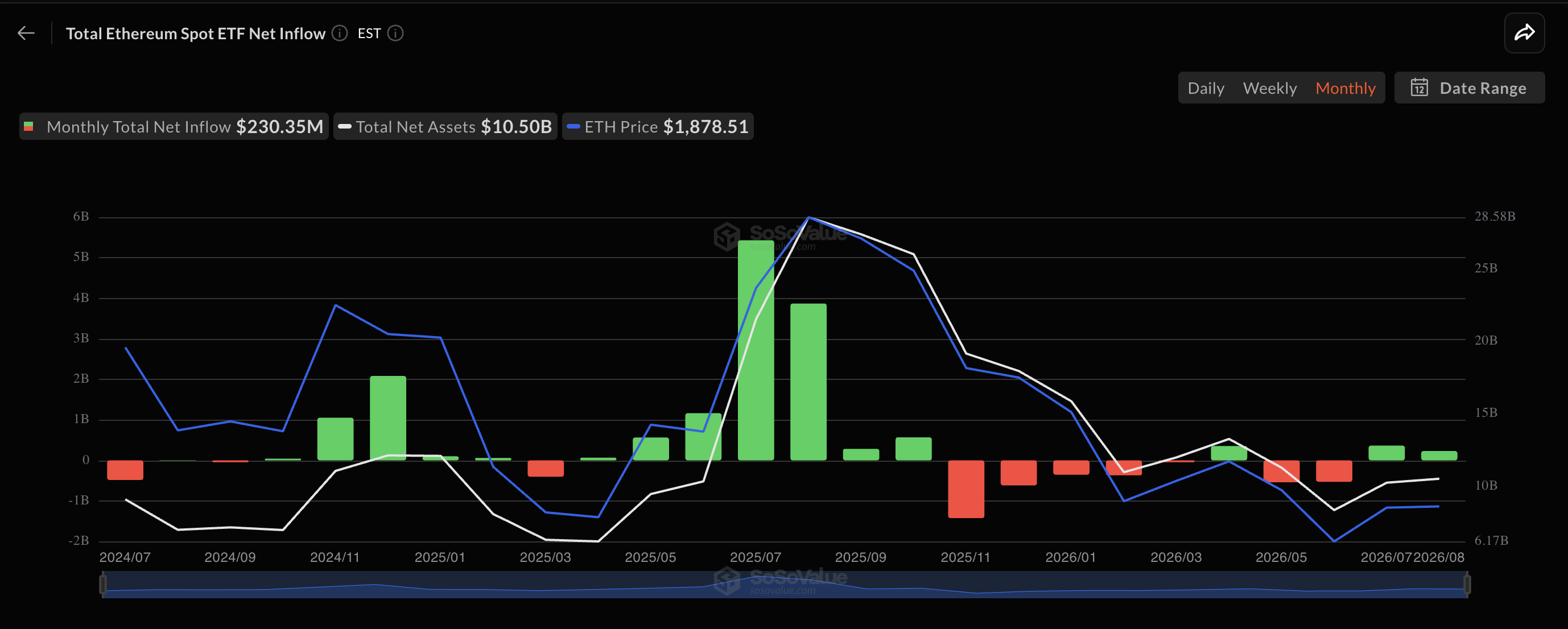Click the large red bar for 2025/11

[966, 489]
